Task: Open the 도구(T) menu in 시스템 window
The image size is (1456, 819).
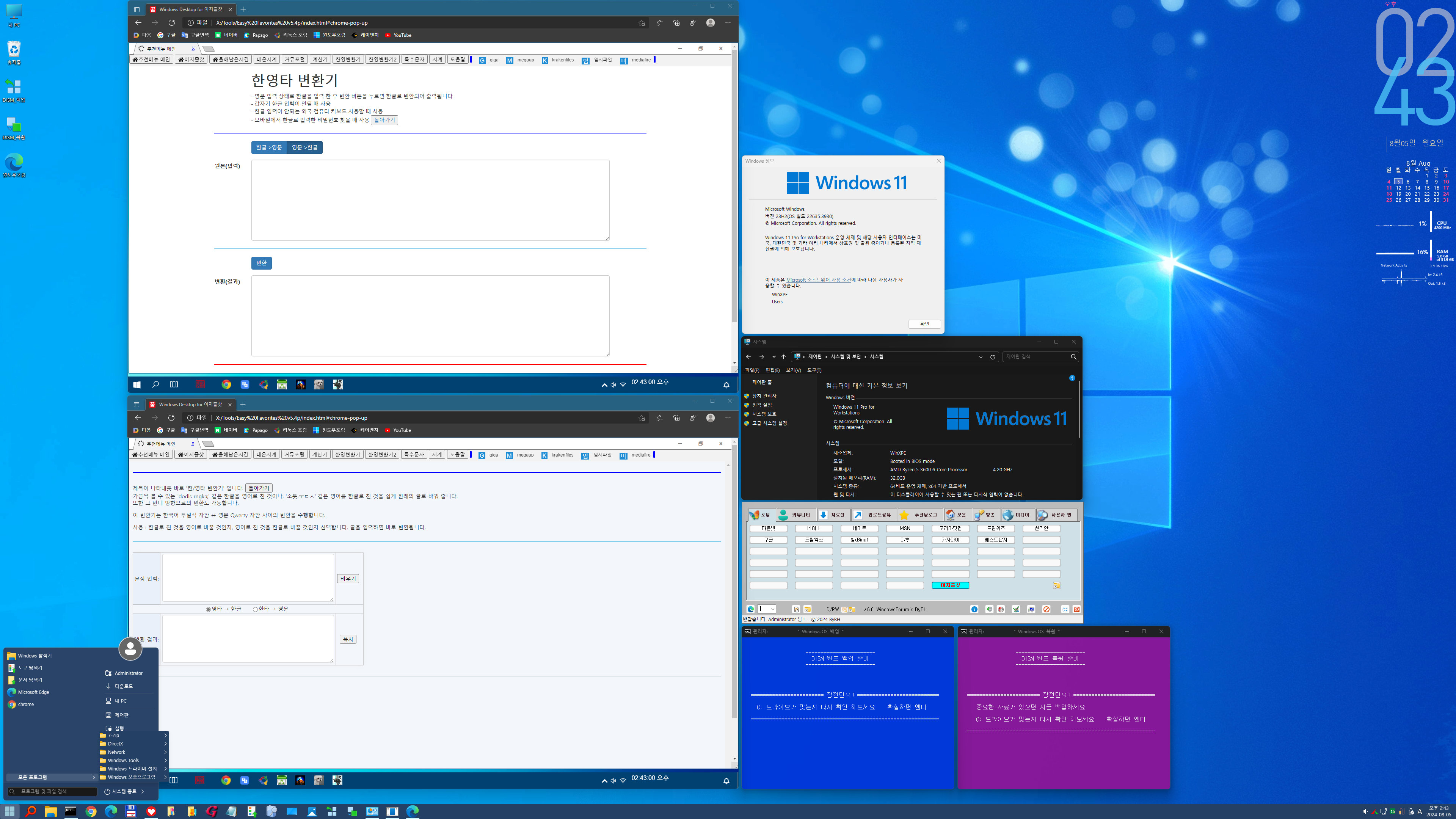Action: tap(814, 370)
